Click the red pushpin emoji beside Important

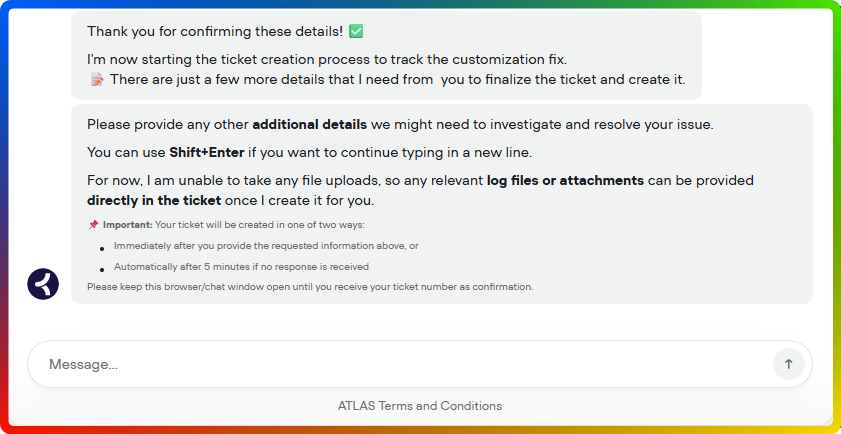click(x=93, y=225)
